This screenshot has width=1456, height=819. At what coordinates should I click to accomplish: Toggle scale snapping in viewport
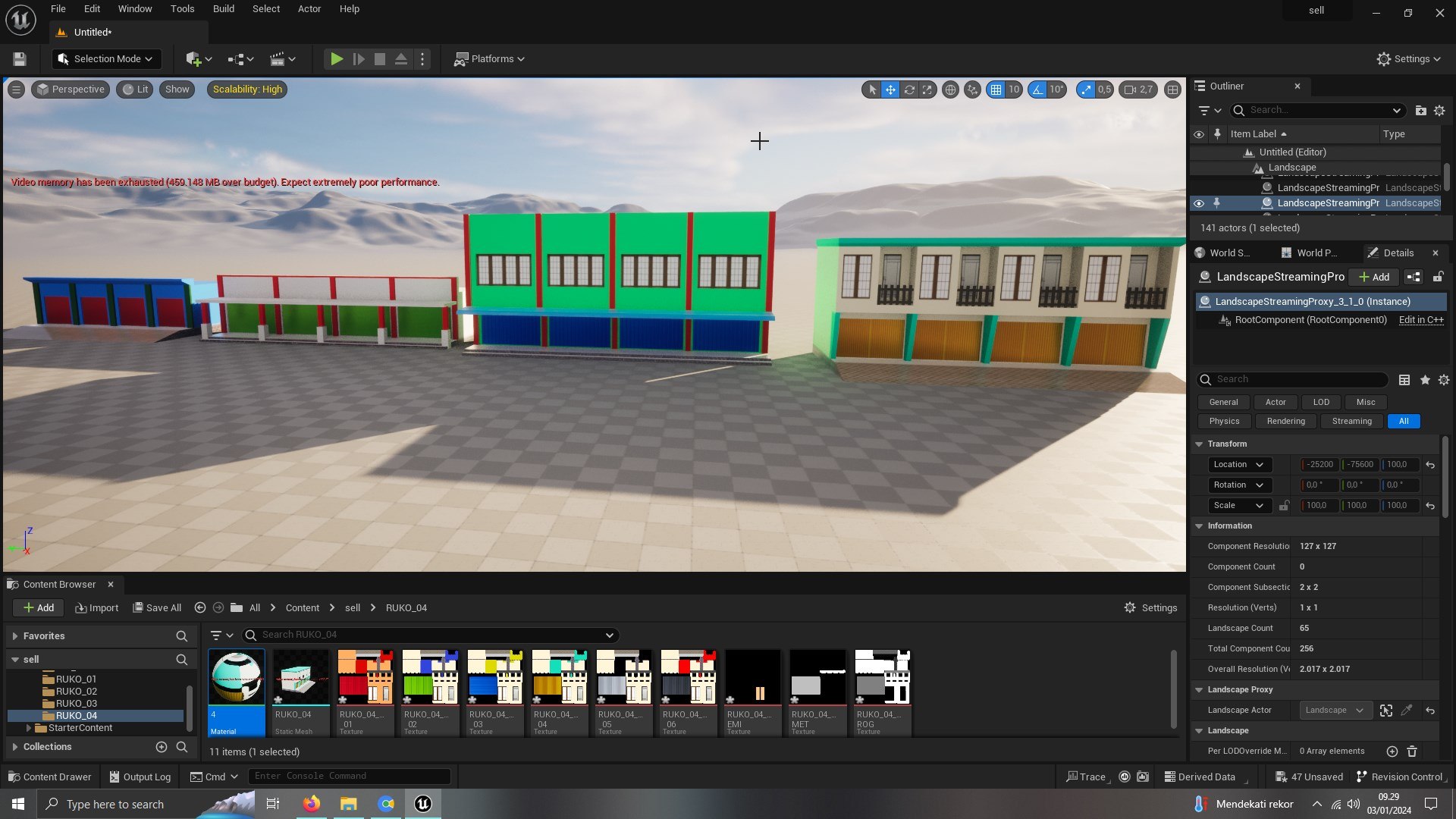pyautogui.click(x=1086, y=89)
